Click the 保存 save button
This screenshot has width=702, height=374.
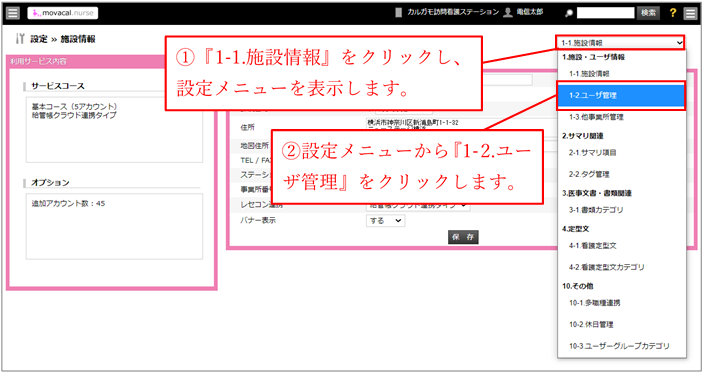(x=463, y=237)
